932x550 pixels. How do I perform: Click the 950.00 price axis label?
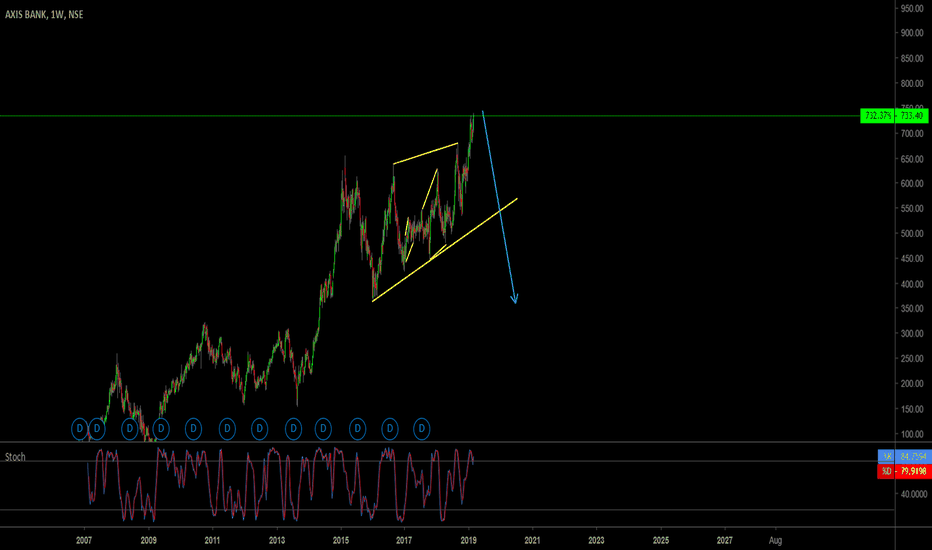912,8
